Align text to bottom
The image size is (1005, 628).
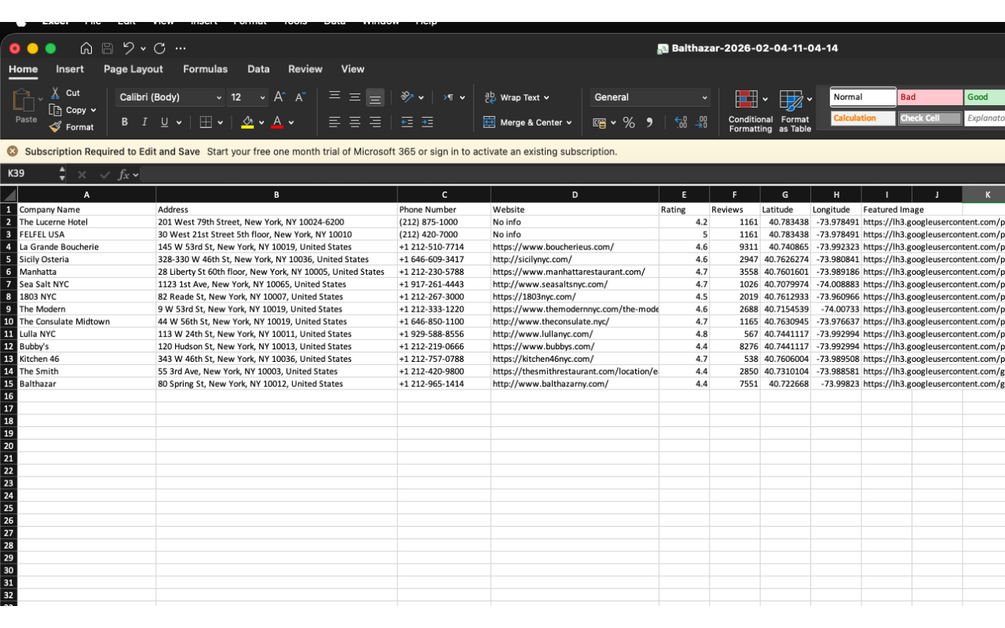(375, 97)
